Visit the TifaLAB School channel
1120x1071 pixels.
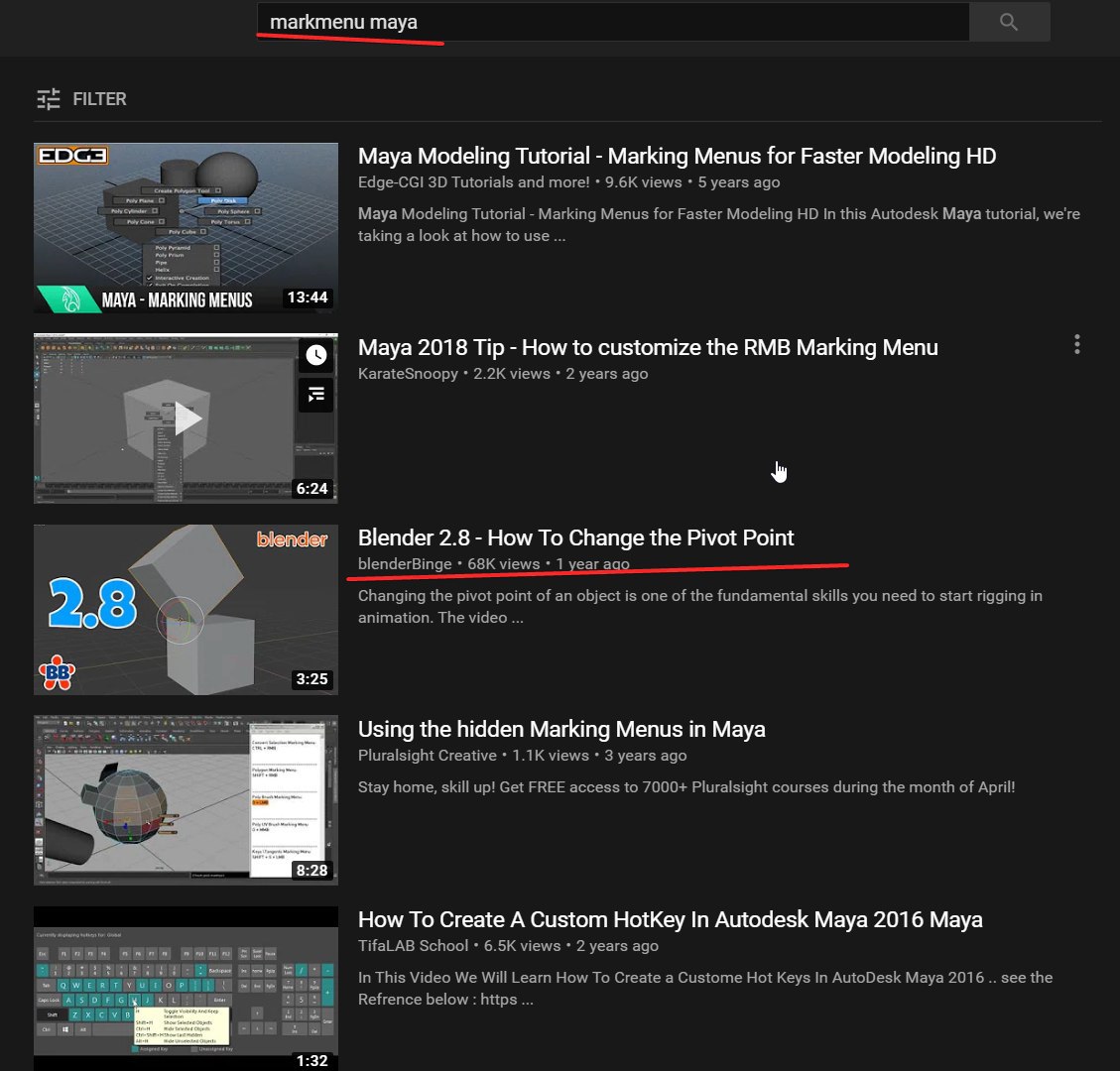[x=413, y=946]
